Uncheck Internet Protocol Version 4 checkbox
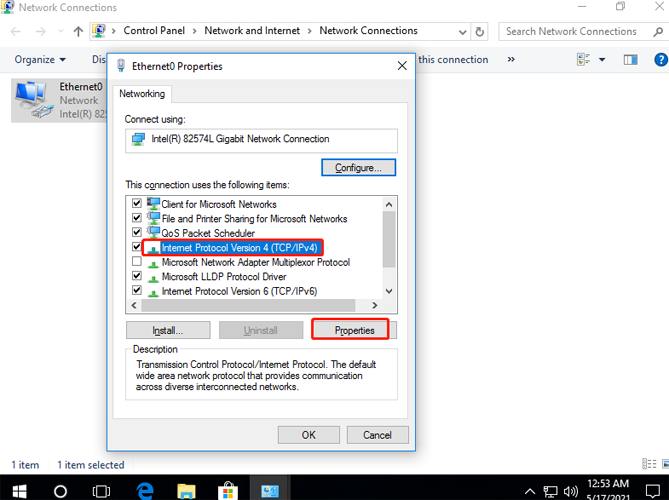The image size is (669, 500). (137, 247)
